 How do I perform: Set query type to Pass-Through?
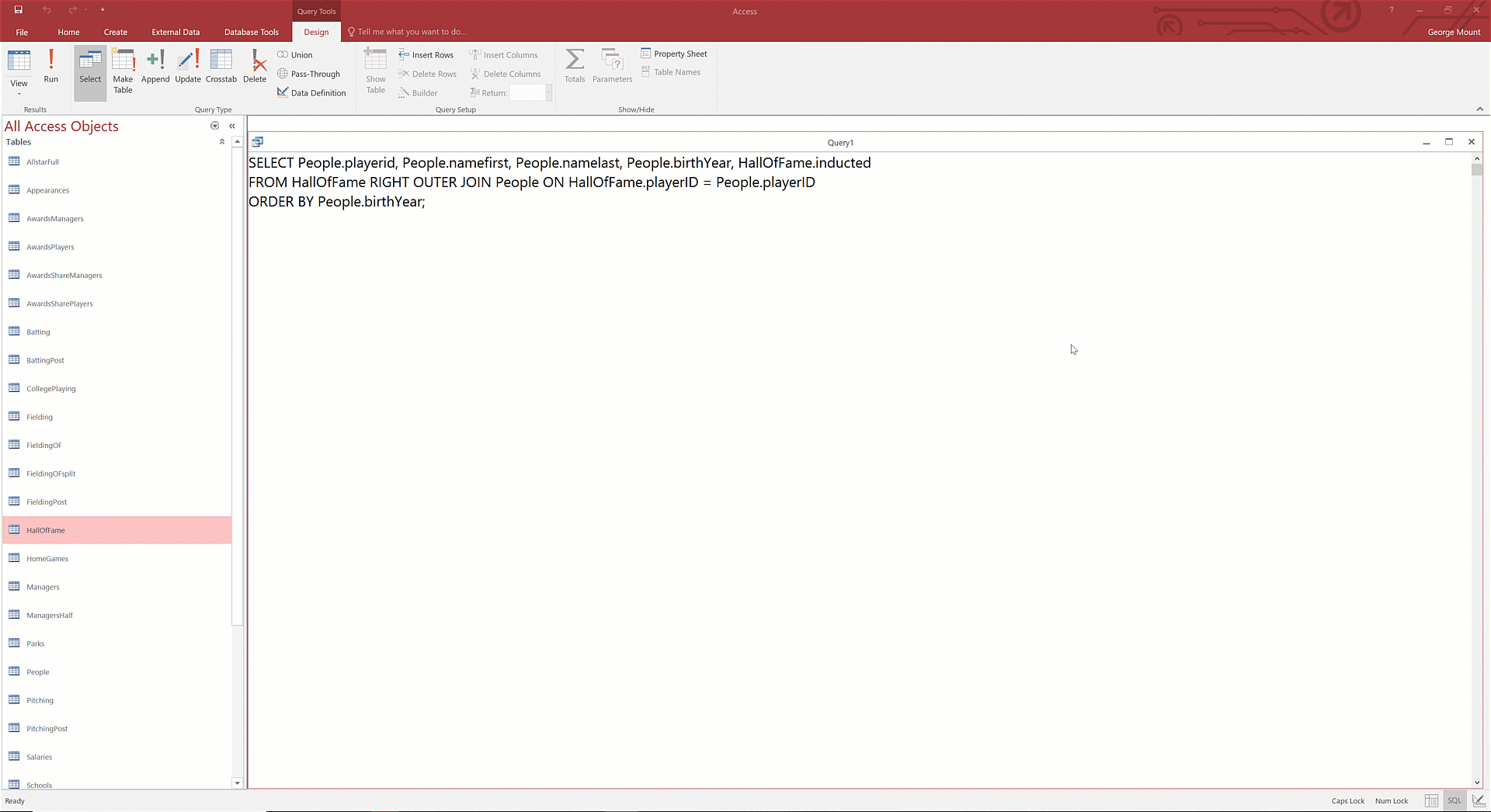[x=309, y=74]
